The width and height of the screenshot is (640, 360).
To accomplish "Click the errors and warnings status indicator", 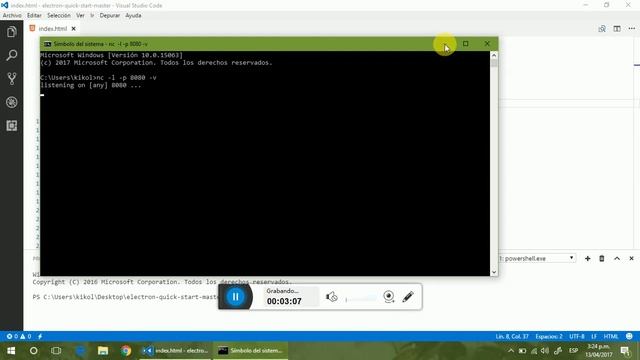I will pyautogui.click(x=19, y=336).
